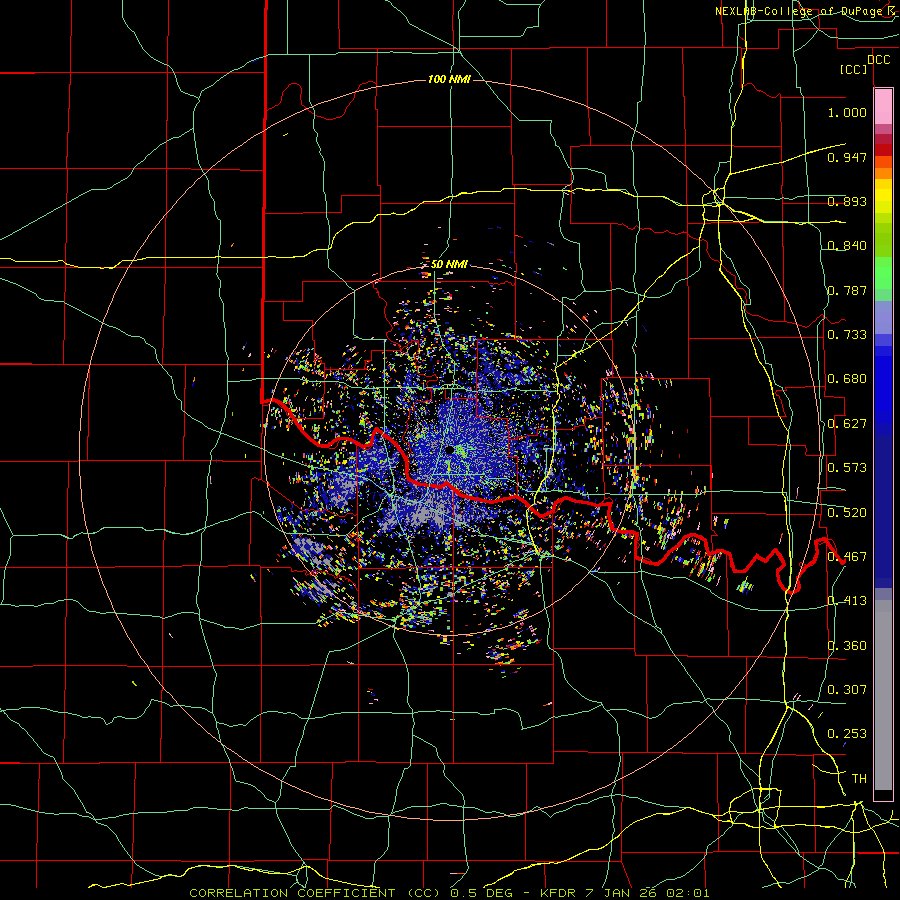The height and width of the screenshot is (900, 900).
Task: Click the 1.000 value on color scale
Action: (x=847, y=112)
